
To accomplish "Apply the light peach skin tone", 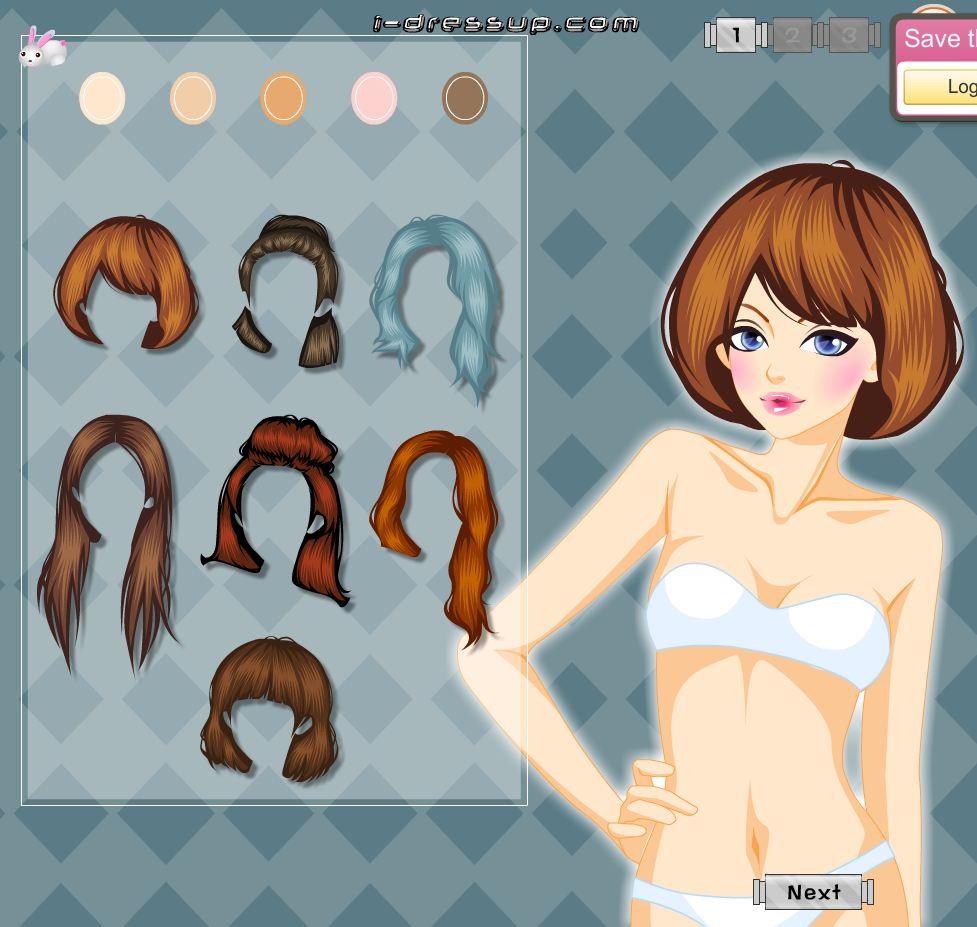I will (x=193, y=98).
